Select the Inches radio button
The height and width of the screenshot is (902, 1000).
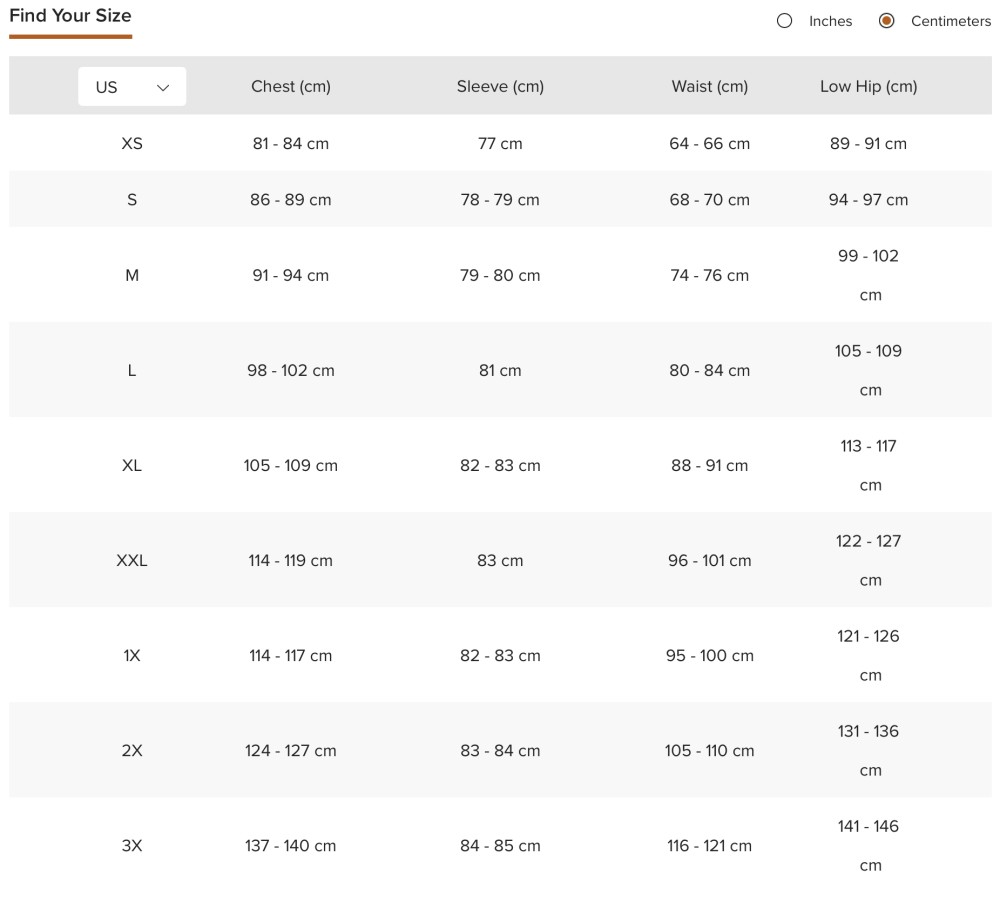tap(785, 21)
